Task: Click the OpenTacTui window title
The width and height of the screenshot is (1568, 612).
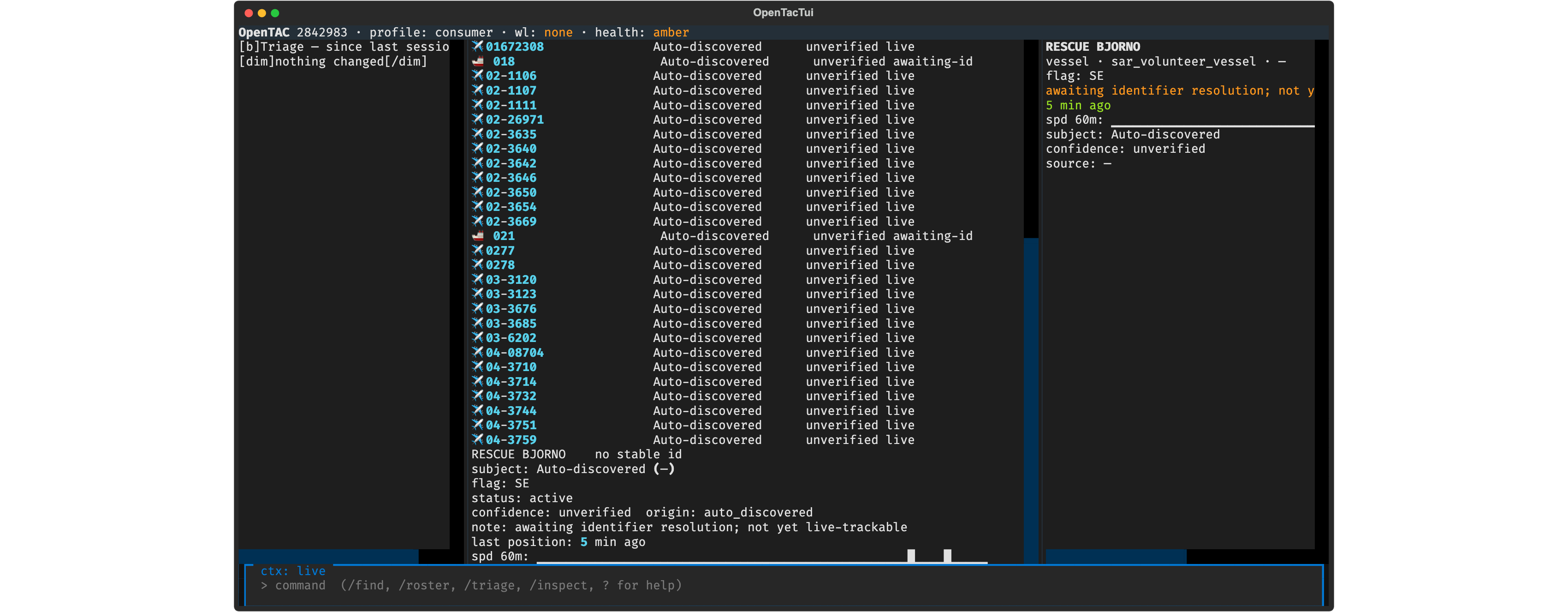Action: [x=783, y=13]
